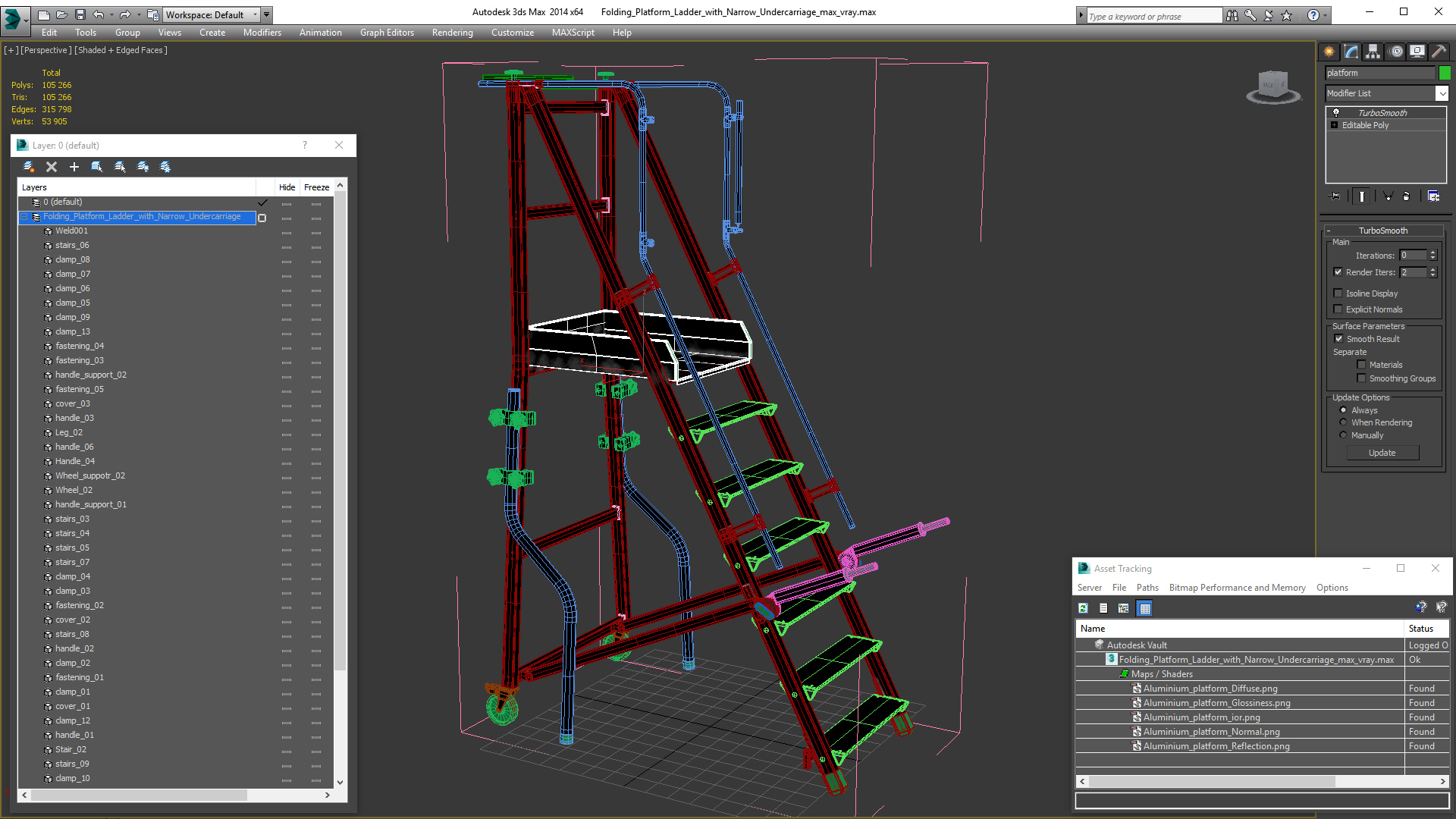The height and width of the screenshot is (819, 1456).
Task: Open the Redo history dropdown arrow
Action: click(x=138, y=14)
